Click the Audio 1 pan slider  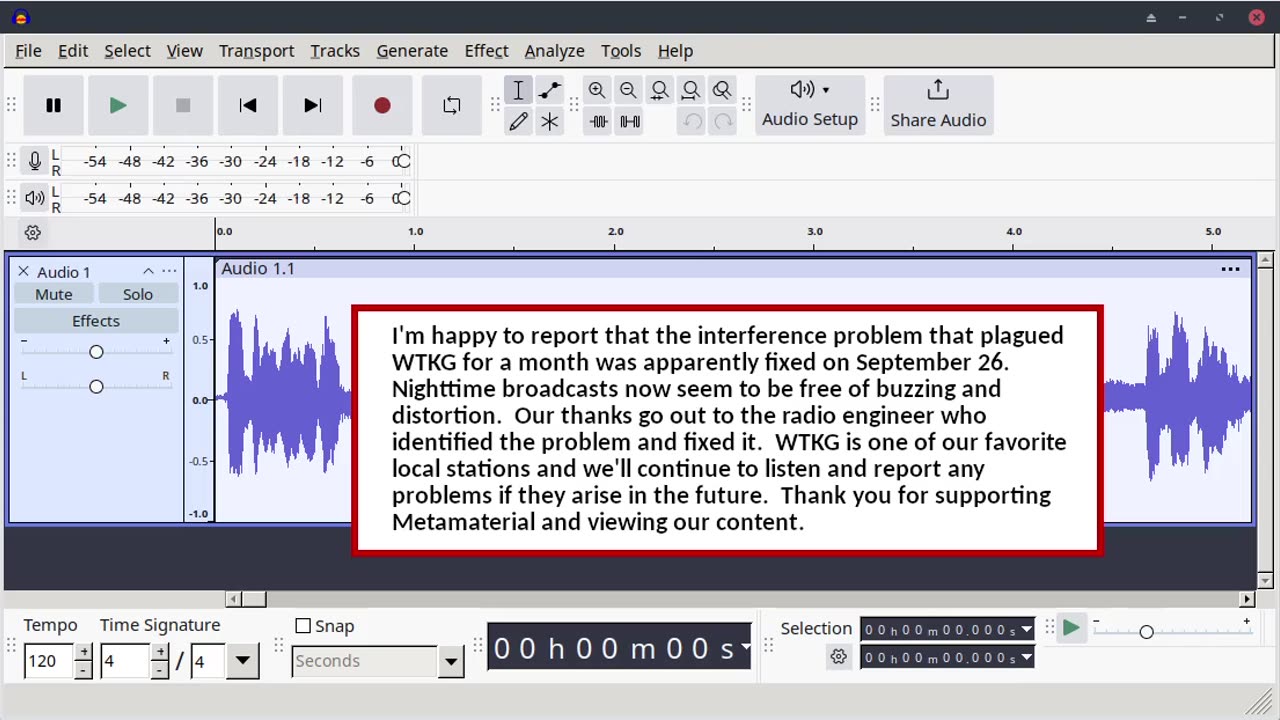point(96,386)
